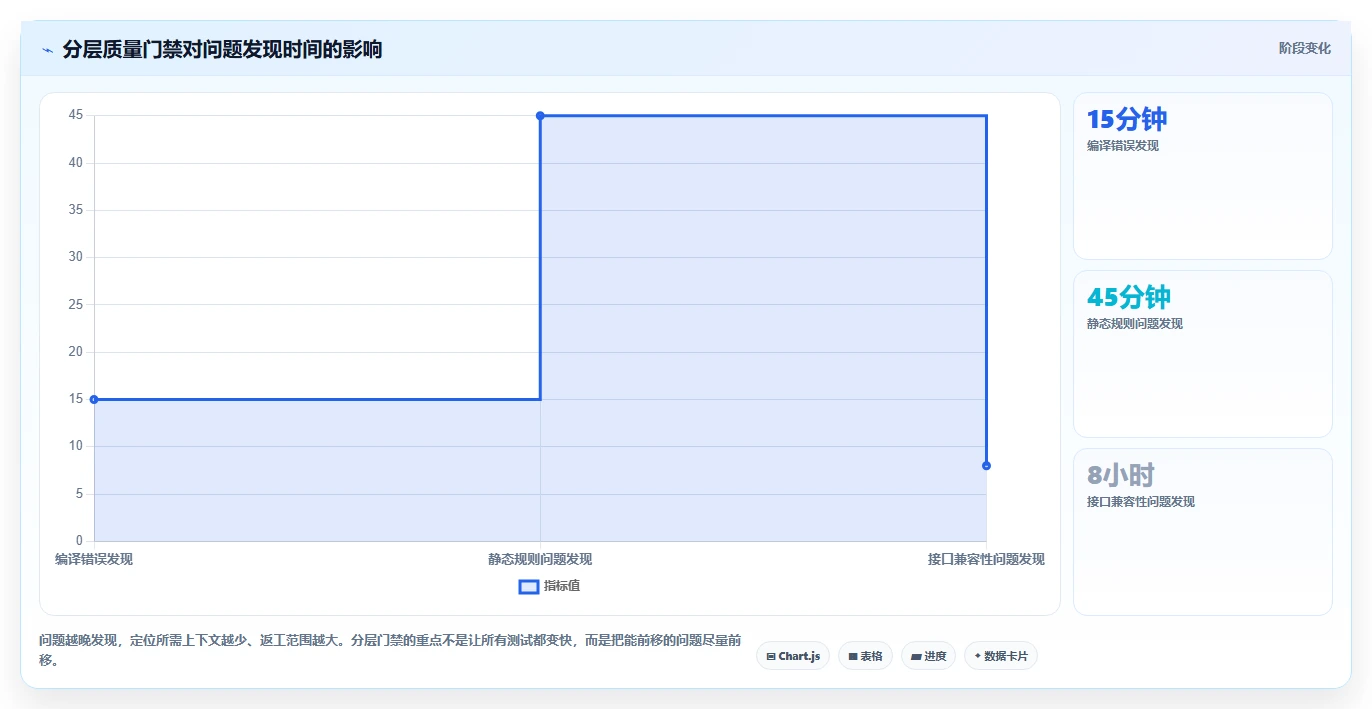
Task: Click the x-axis label 静态规则问题发现
Action: pos(540,559)
